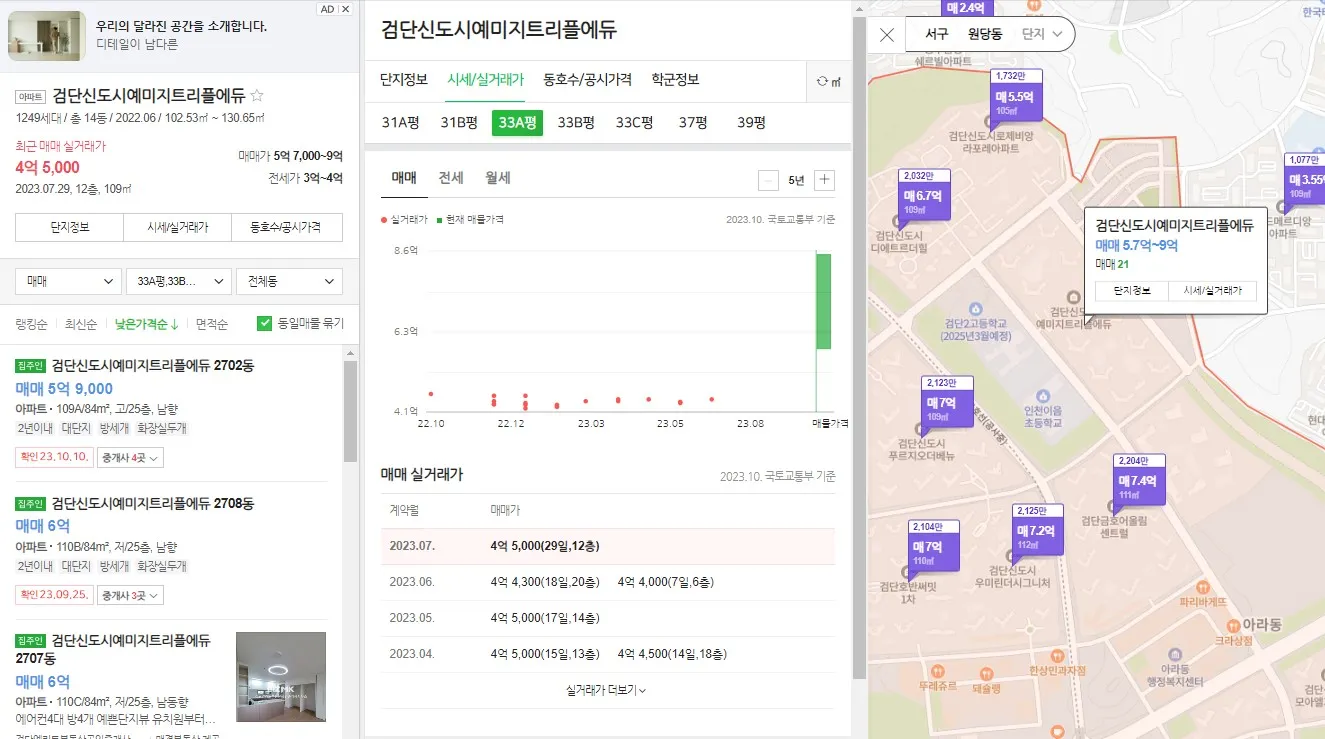
Task: Open the 매 6.7억 map price marker
Action: 923,196
